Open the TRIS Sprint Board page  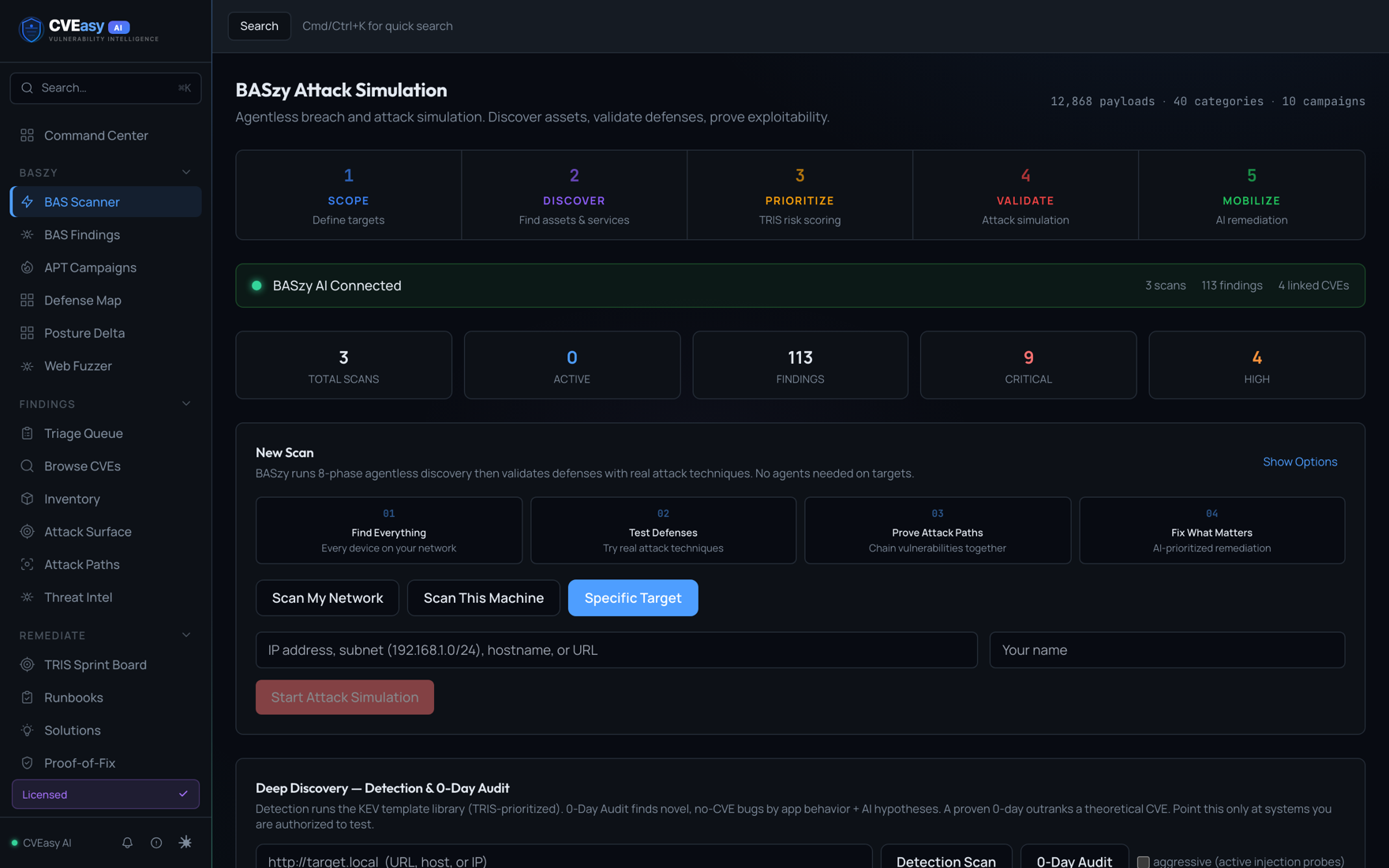pyautogui.click(x=106, y=664)
